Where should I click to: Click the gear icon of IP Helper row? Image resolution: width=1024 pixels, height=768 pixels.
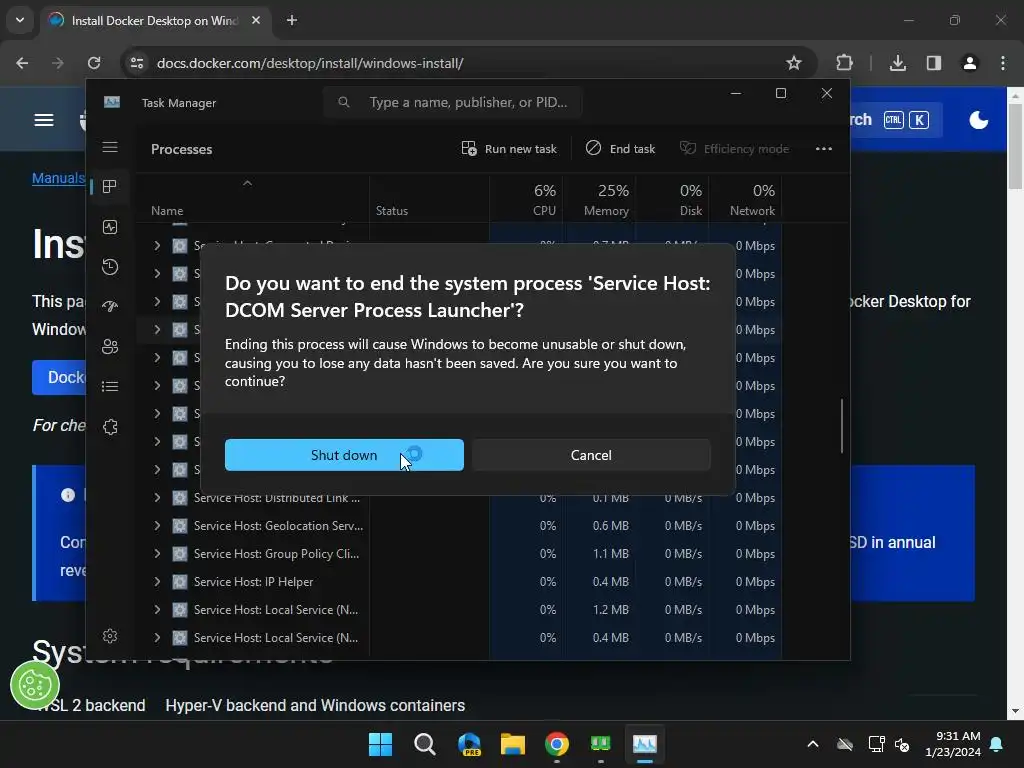(x=180, y=582)
